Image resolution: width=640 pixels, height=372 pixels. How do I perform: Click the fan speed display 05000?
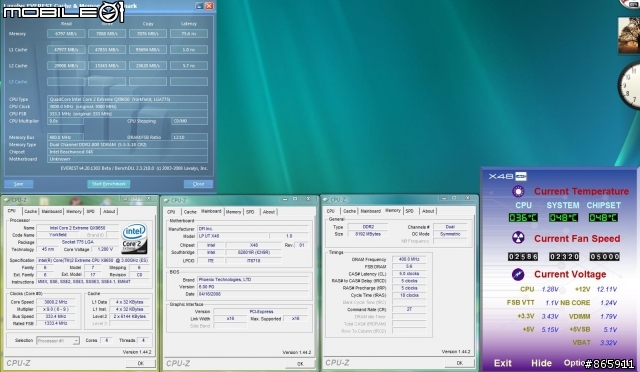click(604, 256)
